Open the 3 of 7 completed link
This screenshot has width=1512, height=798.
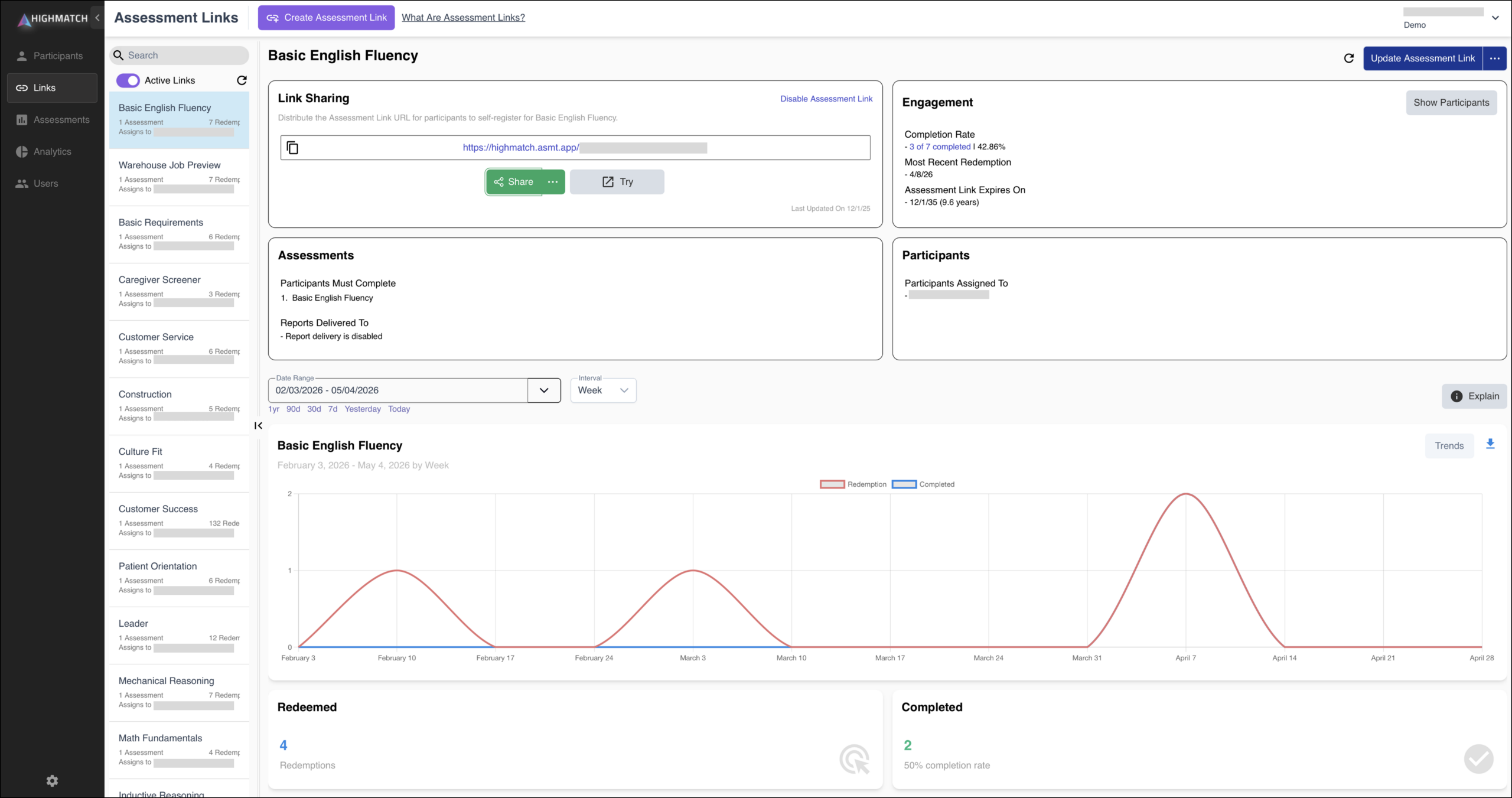tap(940, 146)
